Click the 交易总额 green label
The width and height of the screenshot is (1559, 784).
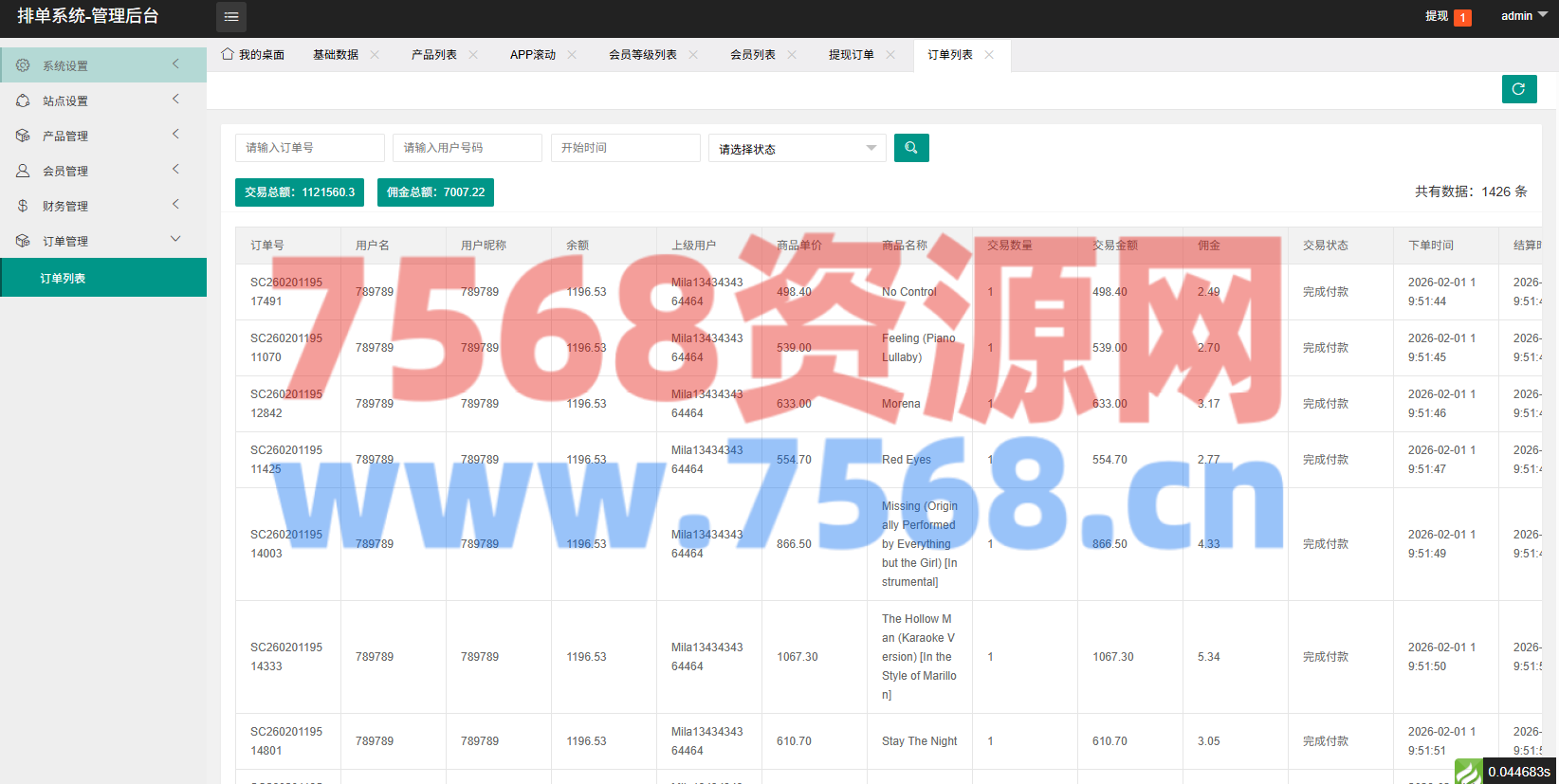(300, 192)
